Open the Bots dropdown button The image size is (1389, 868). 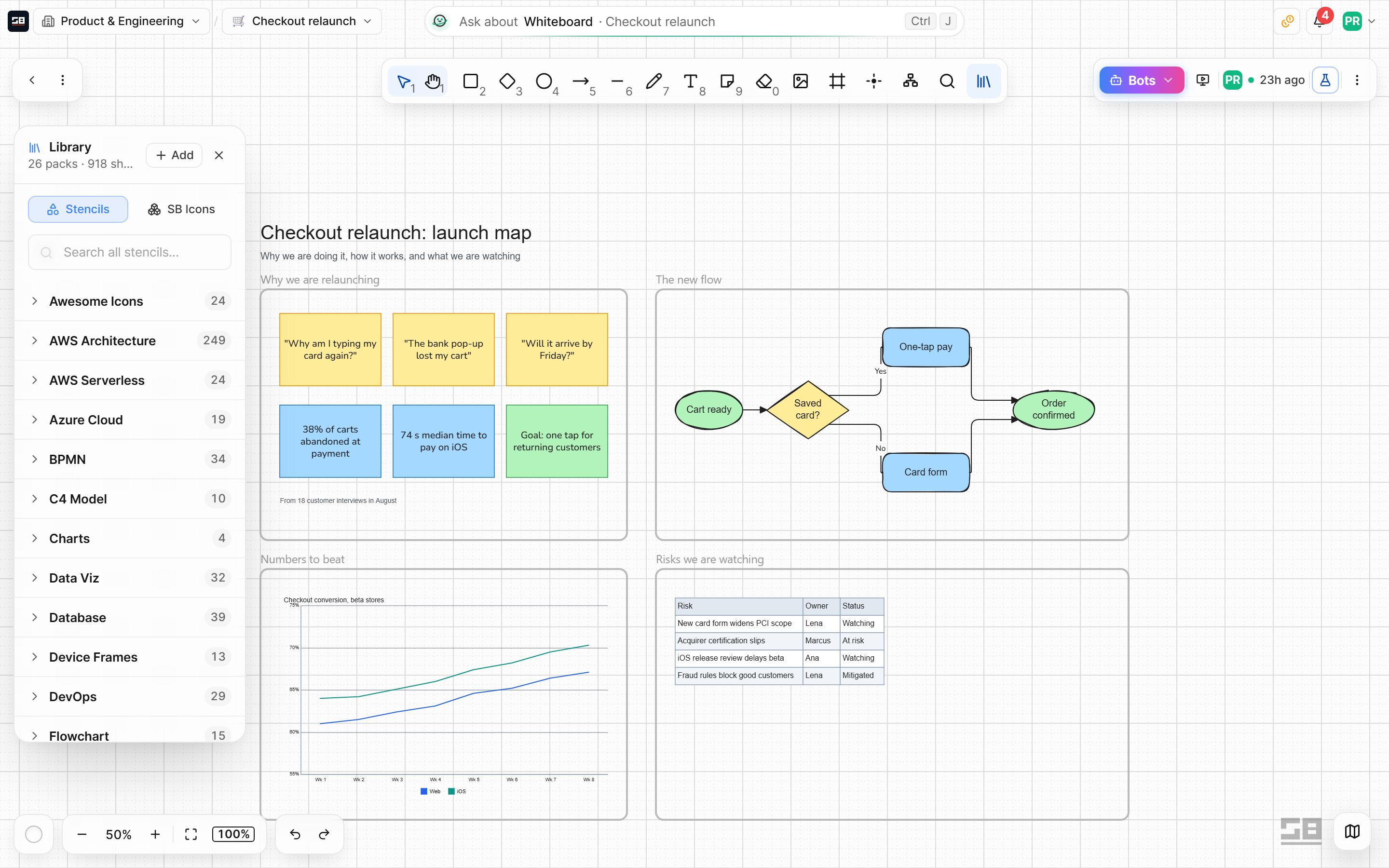pyautogui.click(x=1141, y=81)
